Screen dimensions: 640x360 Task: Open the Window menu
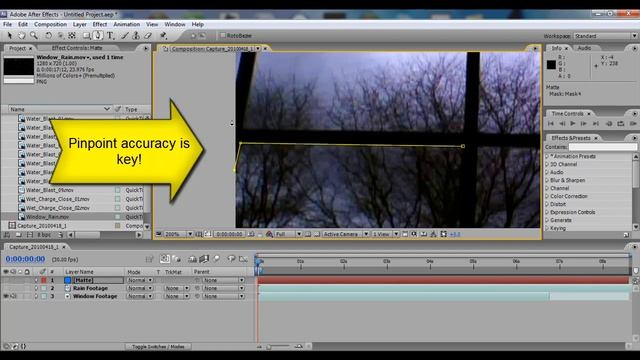[x=175, y=24]
